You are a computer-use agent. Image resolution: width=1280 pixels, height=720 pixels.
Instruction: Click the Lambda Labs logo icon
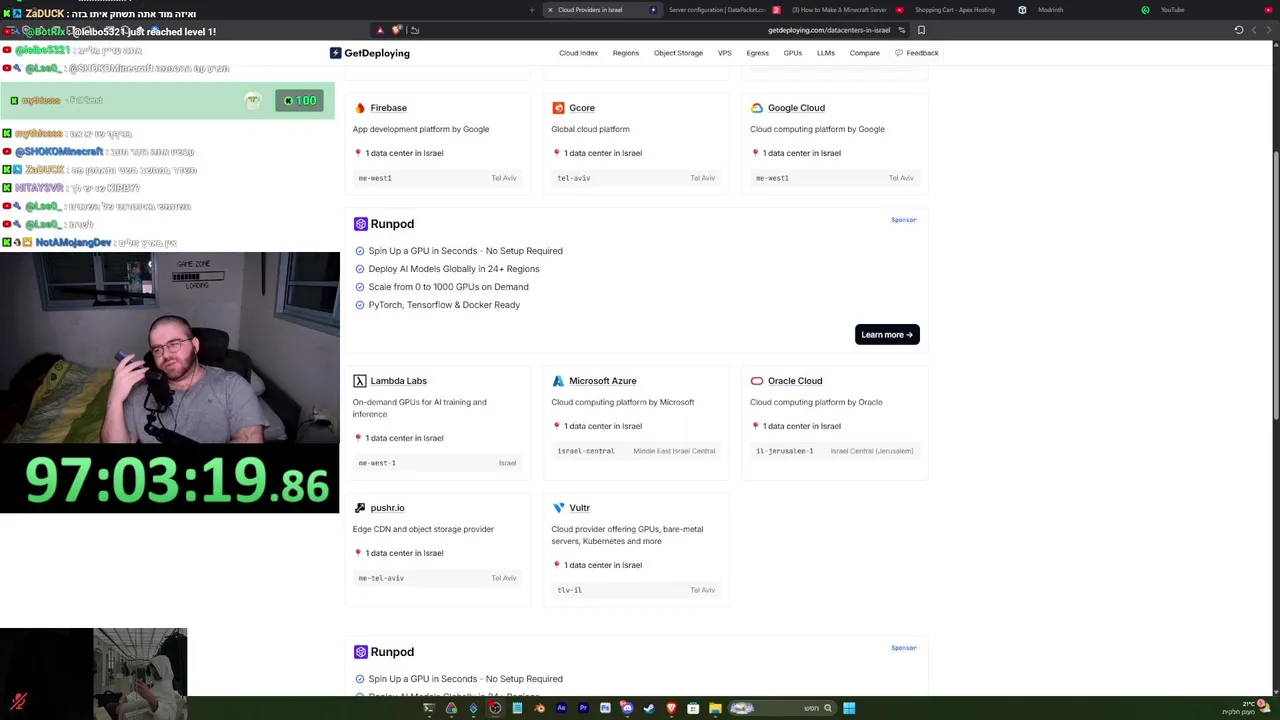point(360,381)
